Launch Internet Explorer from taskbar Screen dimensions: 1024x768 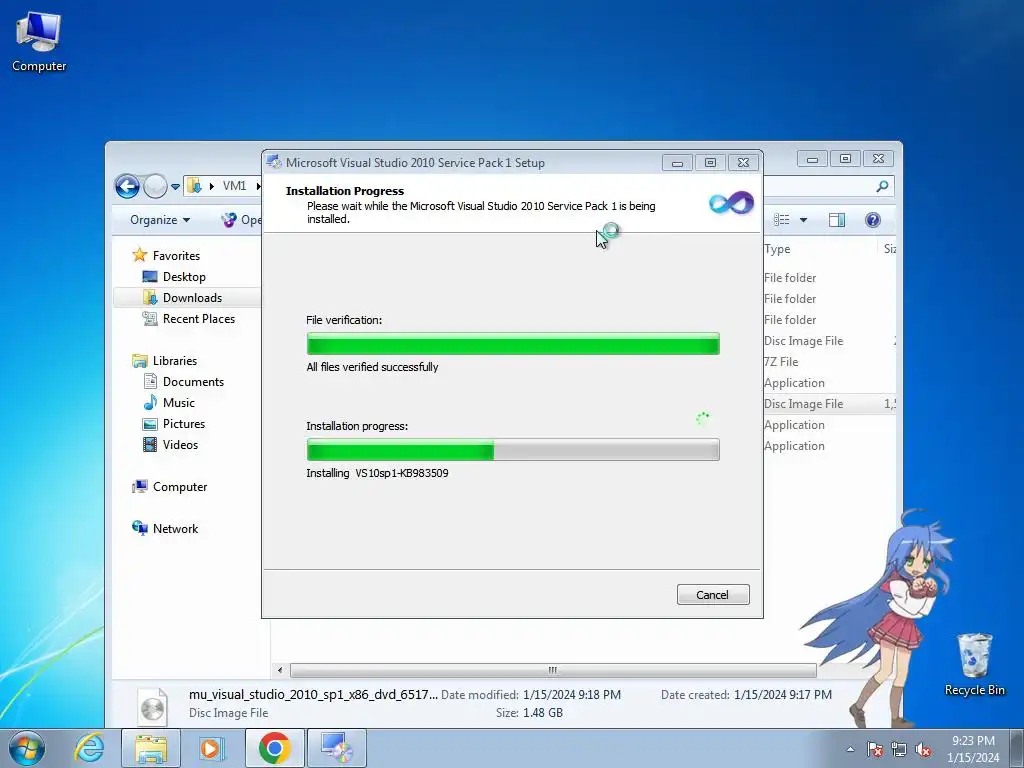[89, 748]
